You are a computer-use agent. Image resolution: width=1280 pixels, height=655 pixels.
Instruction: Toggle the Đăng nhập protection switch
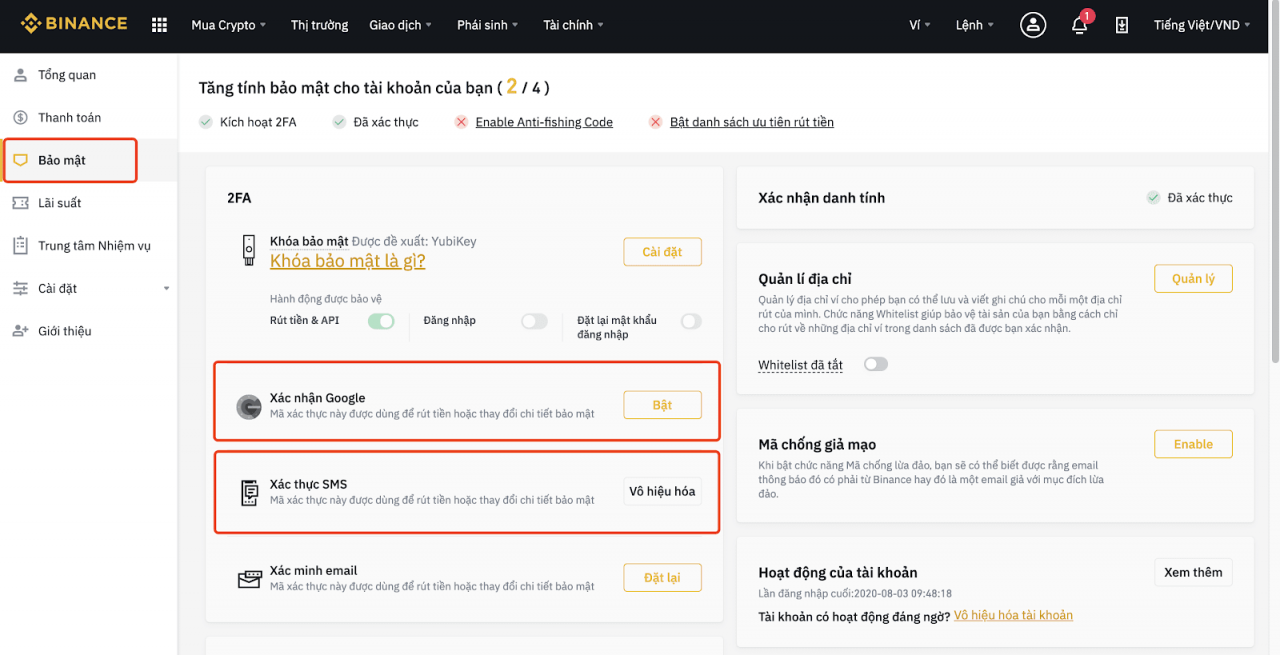click(x=534, y=321)
